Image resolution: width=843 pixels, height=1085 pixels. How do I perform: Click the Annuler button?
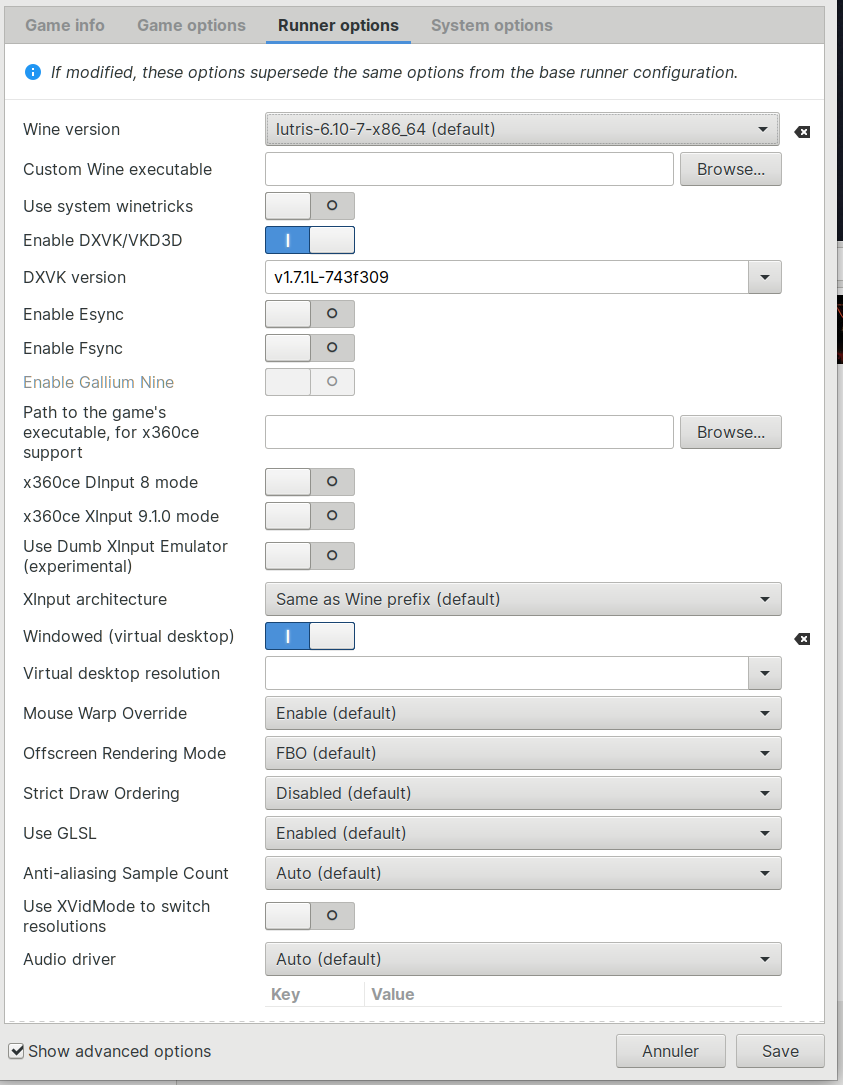click(670, 1051)
